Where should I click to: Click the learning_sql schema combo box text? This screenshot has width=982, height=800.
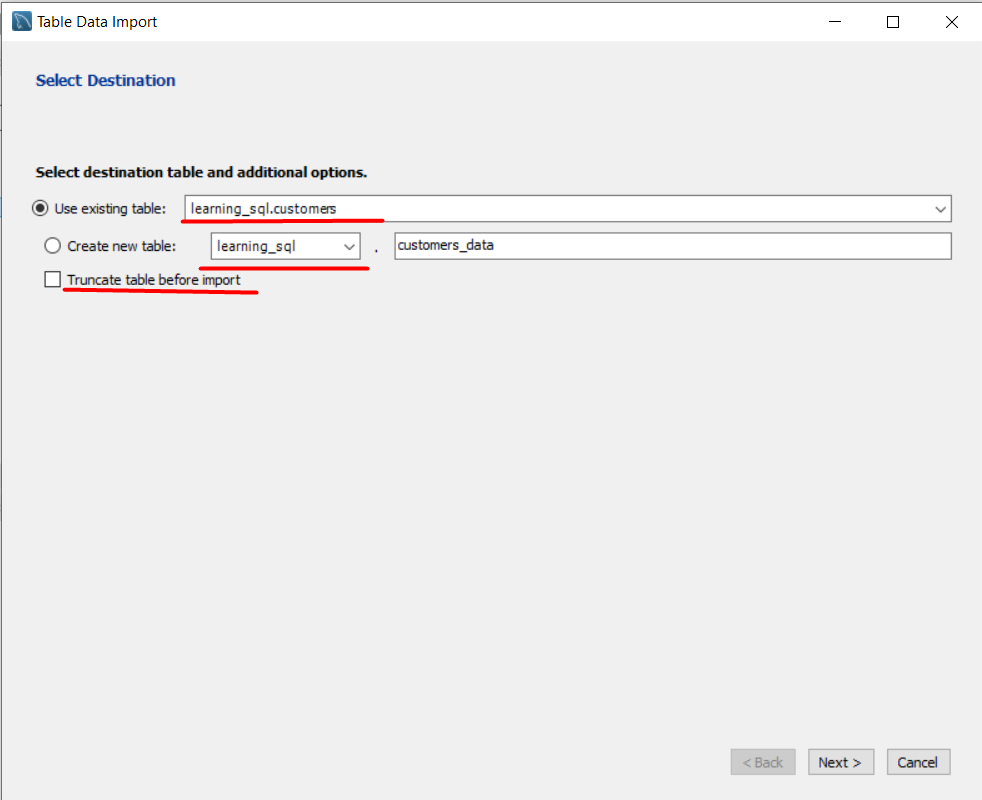pyautogui.click(x=257, y=246)
